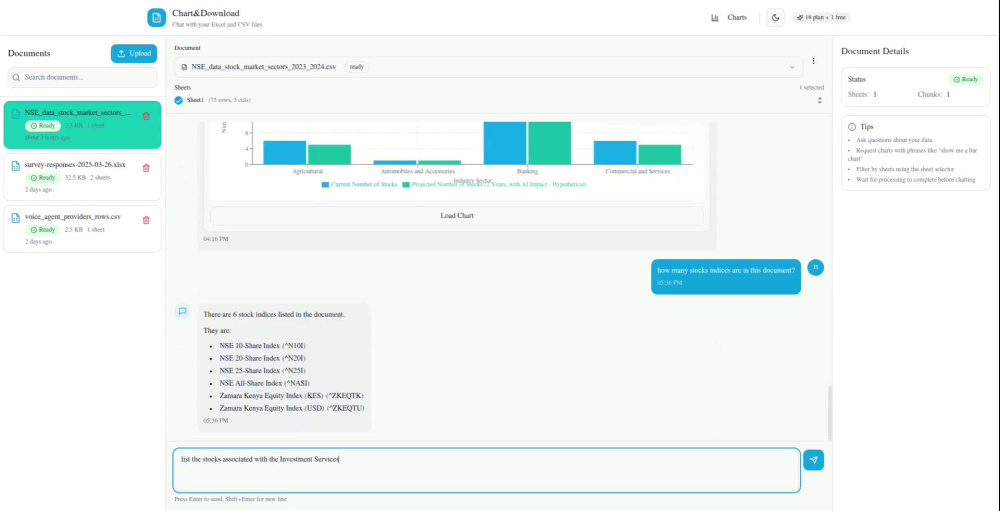
Task: Click the green Agricultural bar in the chart
Action: (329, 154)
